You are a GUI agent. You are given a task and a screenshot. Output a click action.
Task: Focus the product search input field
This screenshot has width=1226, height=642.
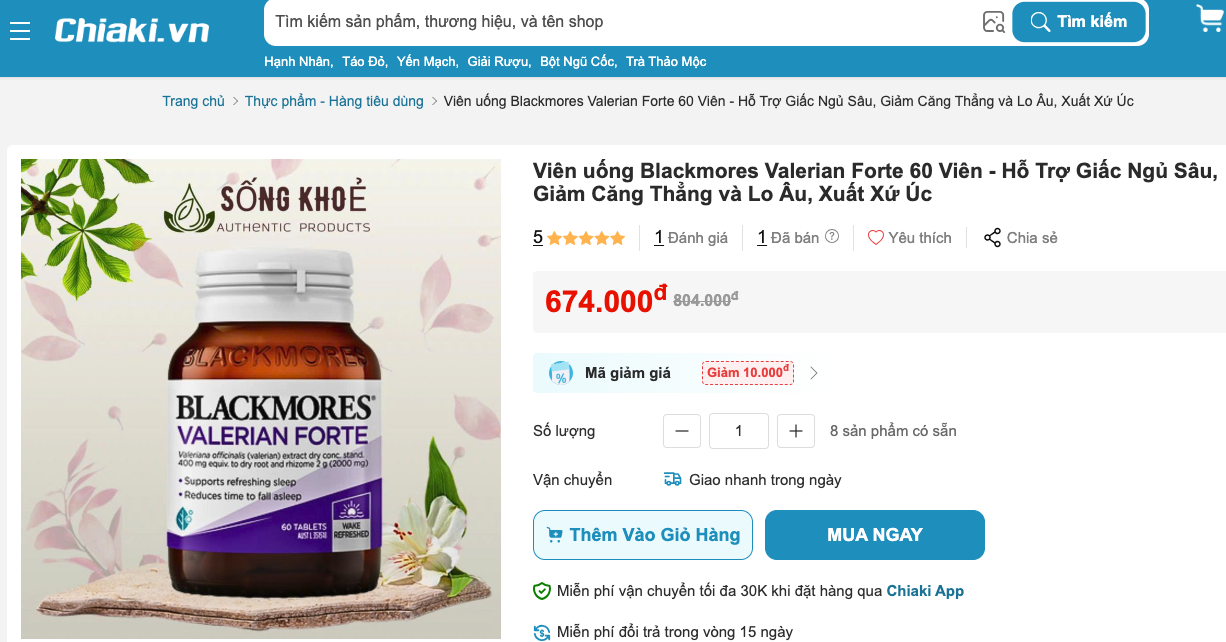(620, 22)
